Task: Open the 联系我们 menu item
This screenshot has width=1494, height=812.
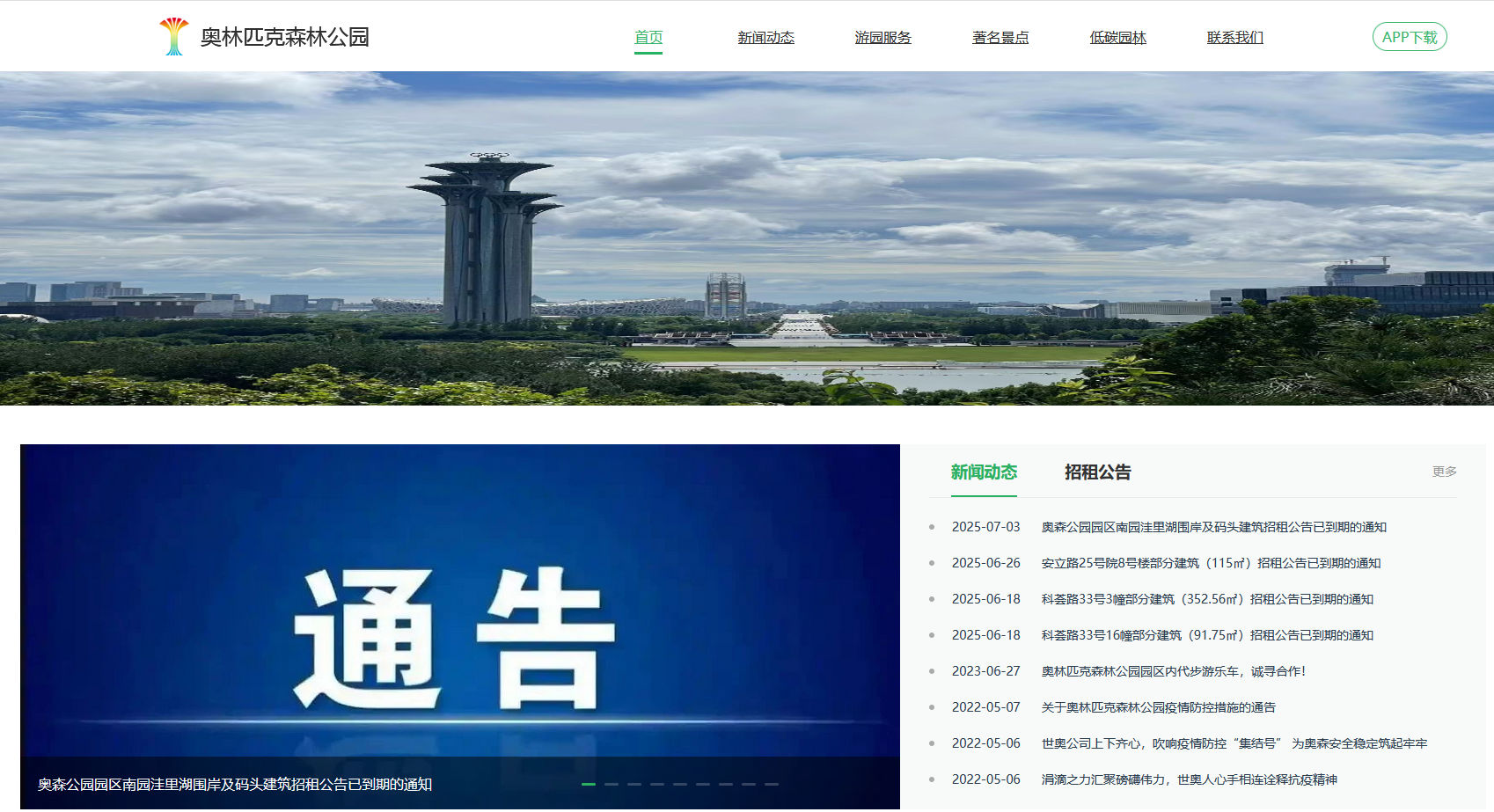Action: pos(1234,37)
